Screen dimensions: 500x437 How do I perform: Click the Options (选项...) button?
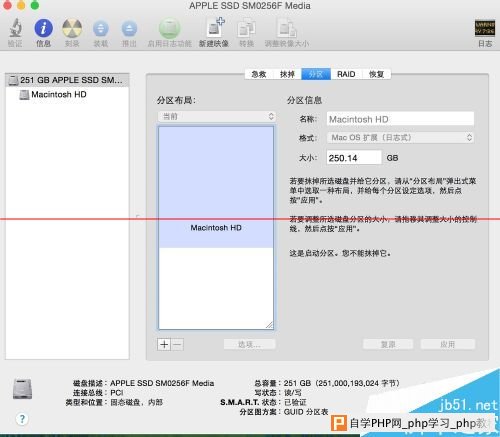[250, 344]
